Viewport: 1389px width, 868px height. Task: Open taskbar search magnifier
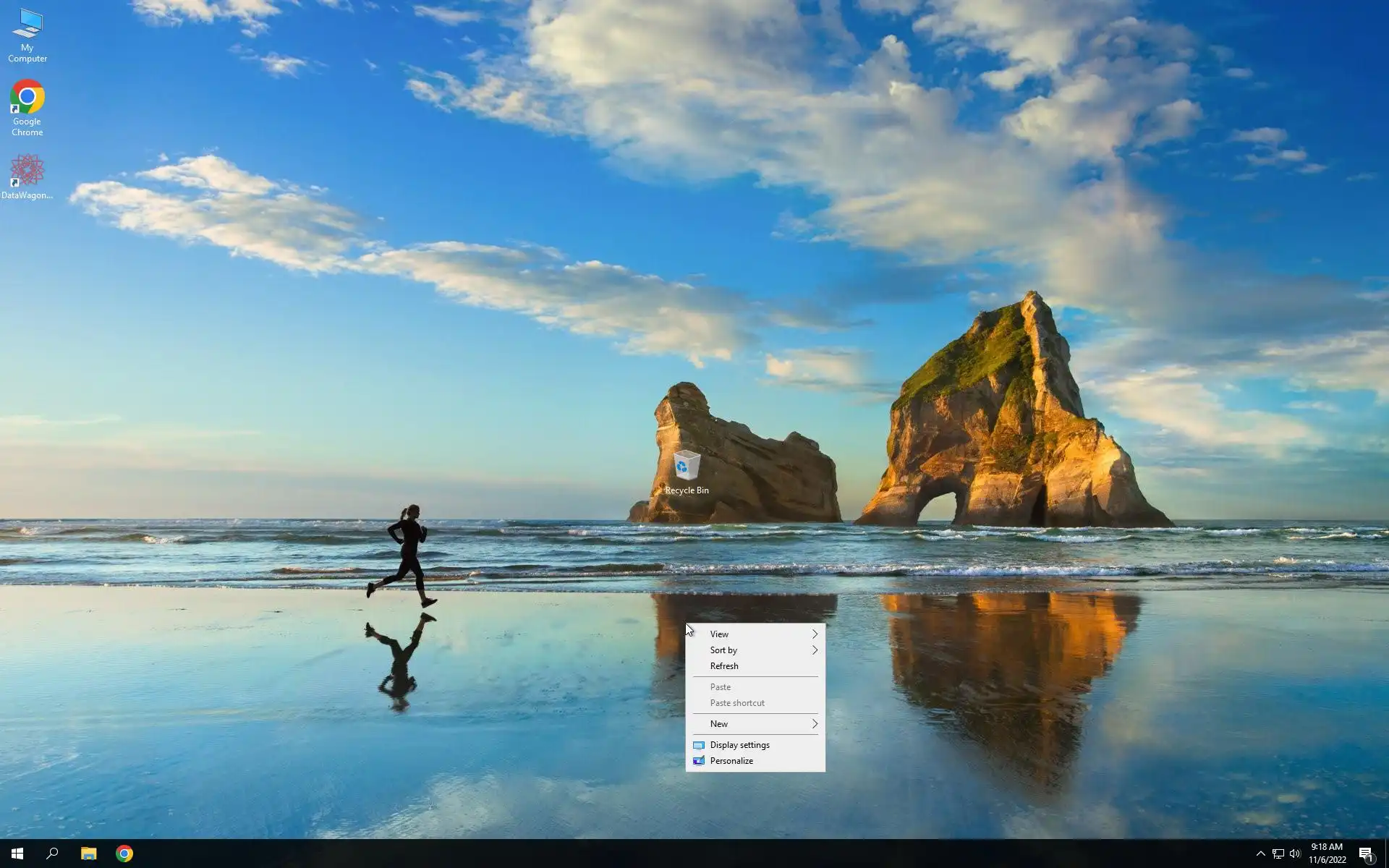52,854
